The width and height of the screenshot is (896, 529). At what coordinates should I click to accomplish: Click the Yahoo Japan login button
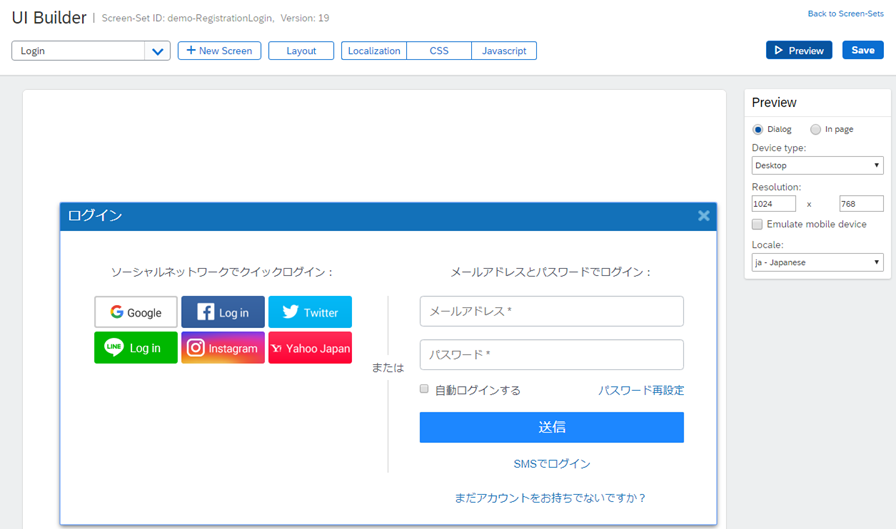(x=310, y=347)
